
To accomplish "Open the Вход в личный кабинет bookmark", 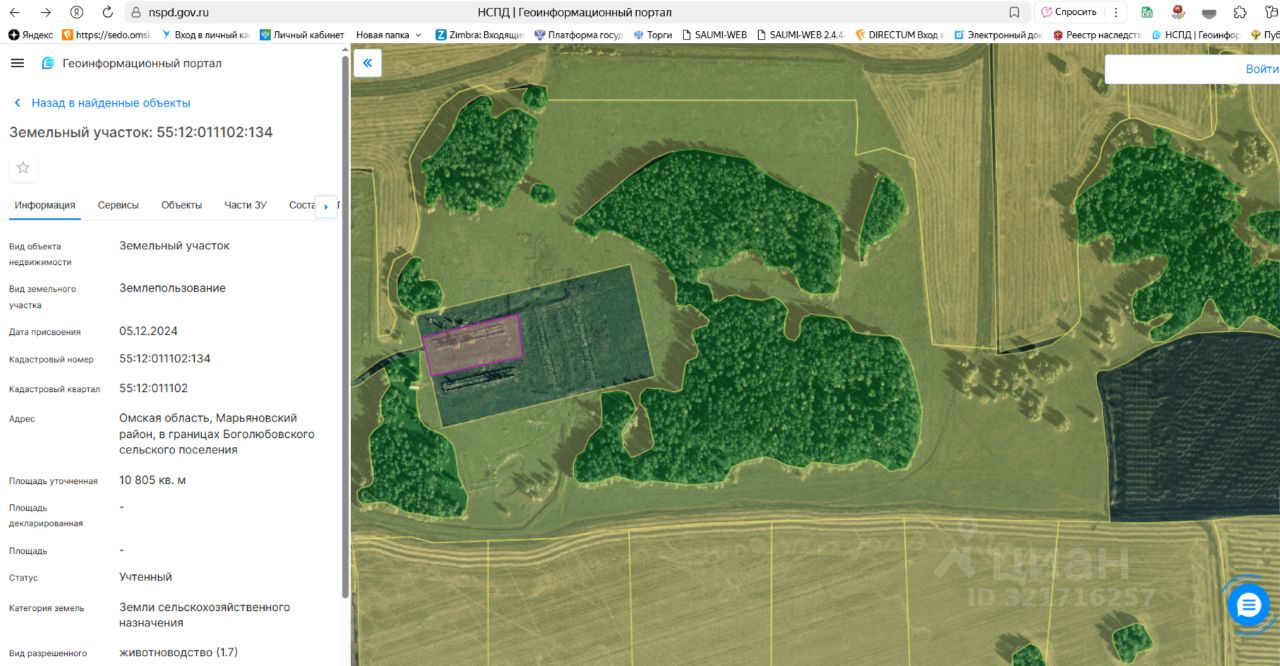I will [204, 34].
